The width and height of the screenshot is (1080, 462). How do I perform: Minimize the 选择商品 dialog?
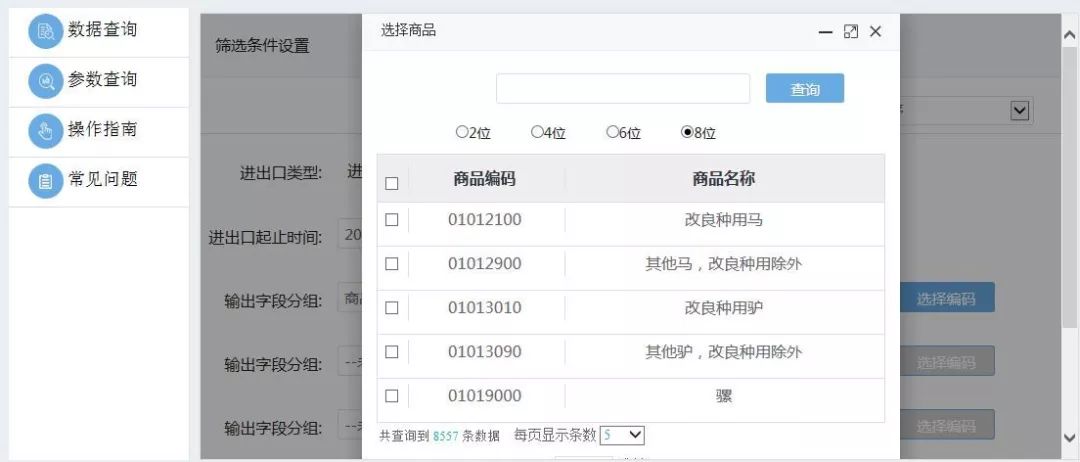click(x=825, y=32)
